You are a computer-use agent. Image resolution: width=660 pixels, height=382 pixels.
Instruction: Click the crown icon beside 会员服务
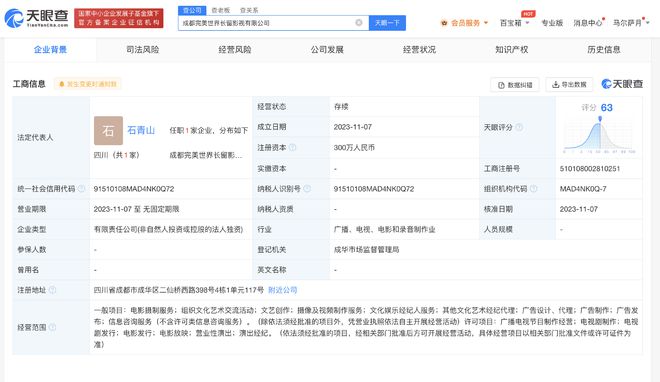click(444, 23)
